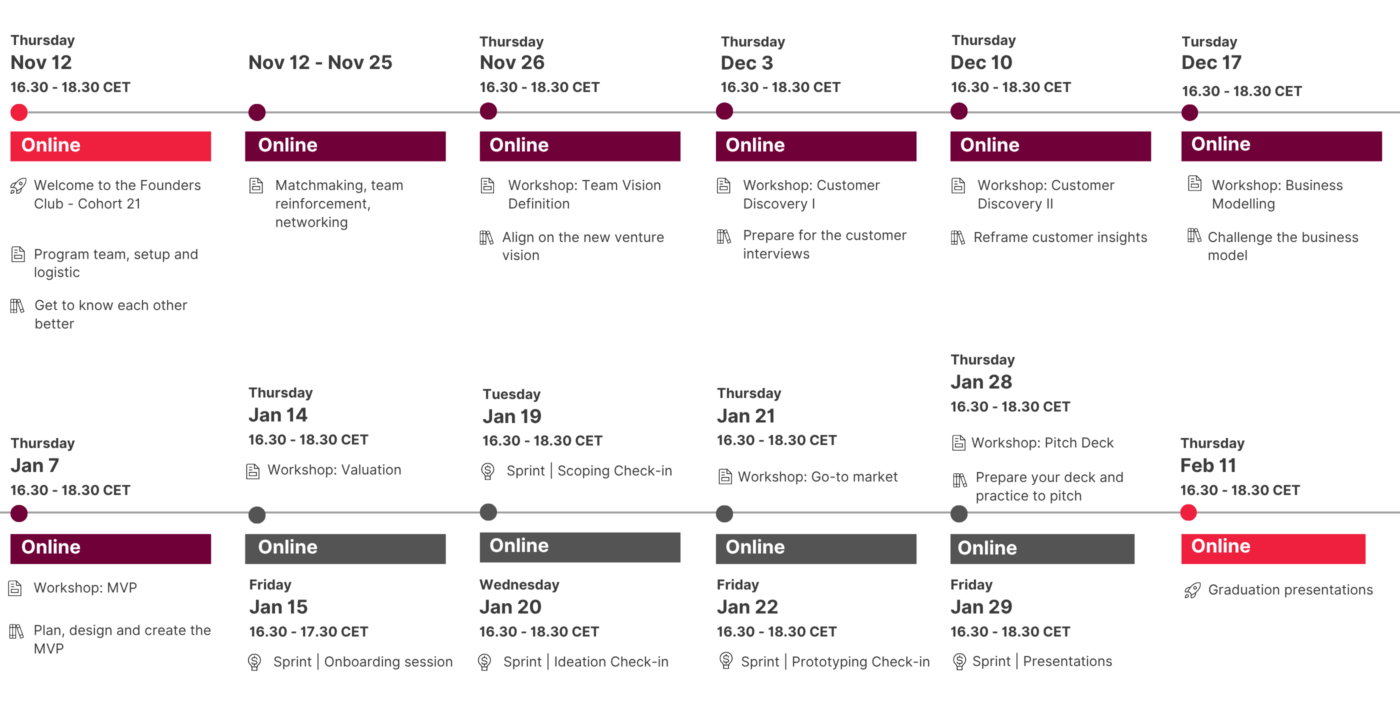Screen dimensions: 1400x708
Task: Select the red timeline dot for Nov 12
Action: pyautogui.click(x=19, y=112)
